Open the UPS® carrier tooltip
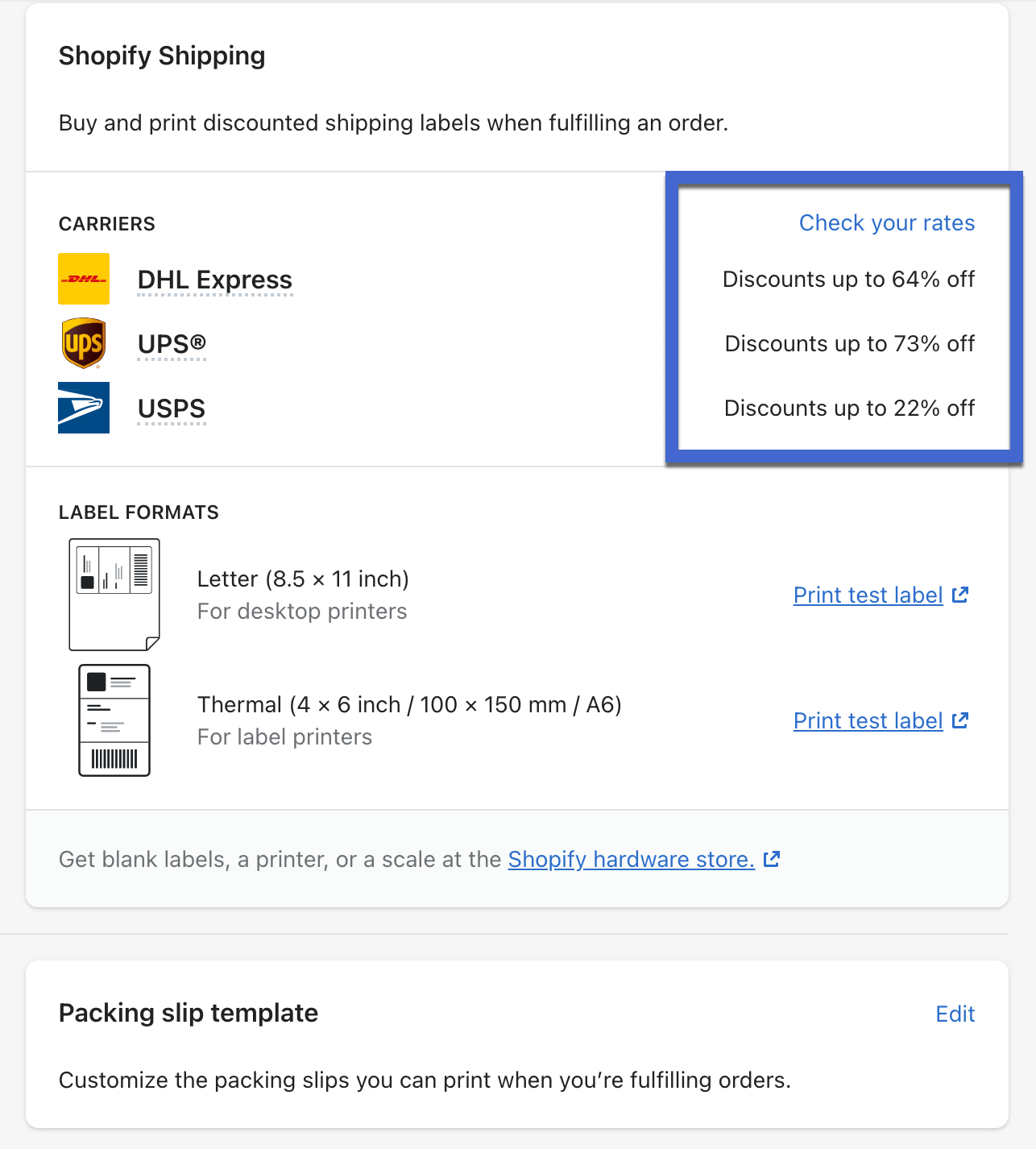 [x=172, y=343]
